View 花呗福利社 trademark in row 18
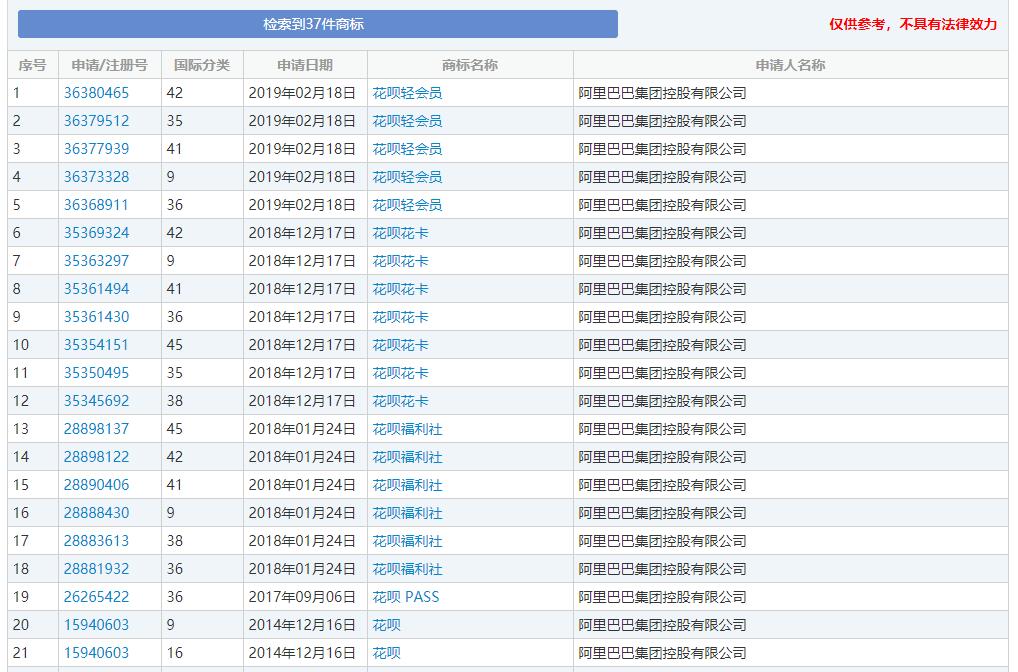The image size is (1018, 672). pyautogui.click(x=407, y=569)
